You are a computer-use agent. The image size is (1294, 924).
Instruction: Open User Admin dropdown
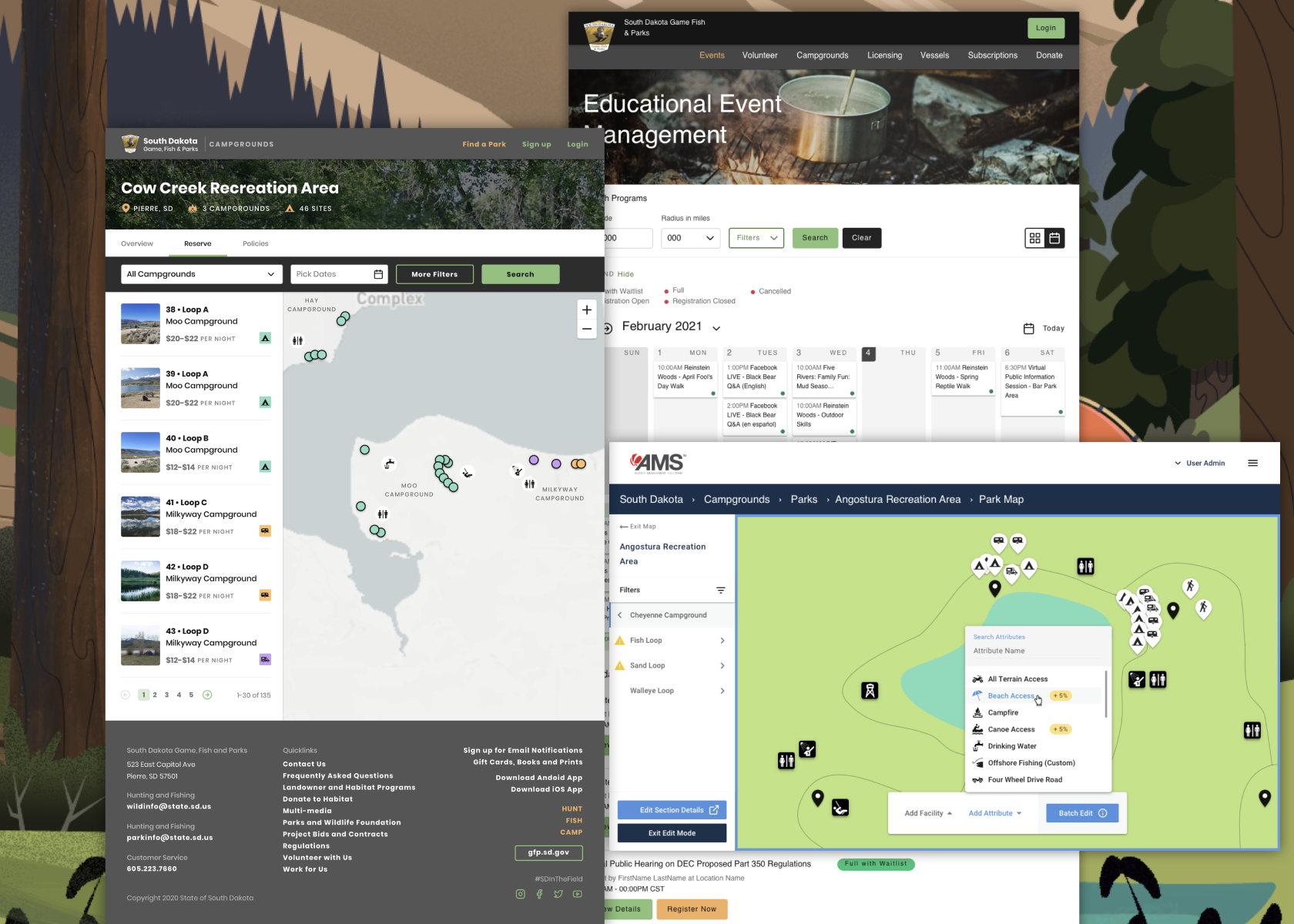(x=1199, y=463)
